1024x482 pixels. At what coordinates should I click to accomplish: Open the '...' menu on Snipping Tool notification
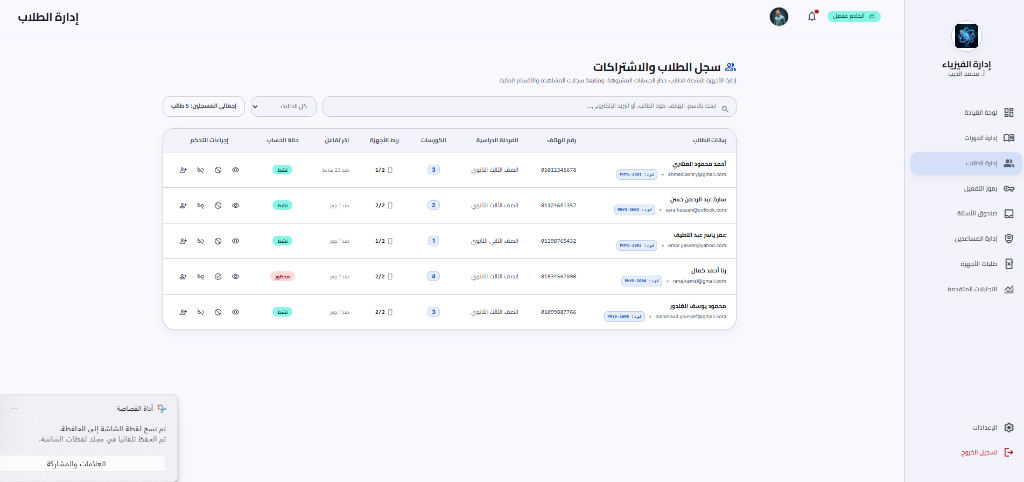[x=14, y=408]
